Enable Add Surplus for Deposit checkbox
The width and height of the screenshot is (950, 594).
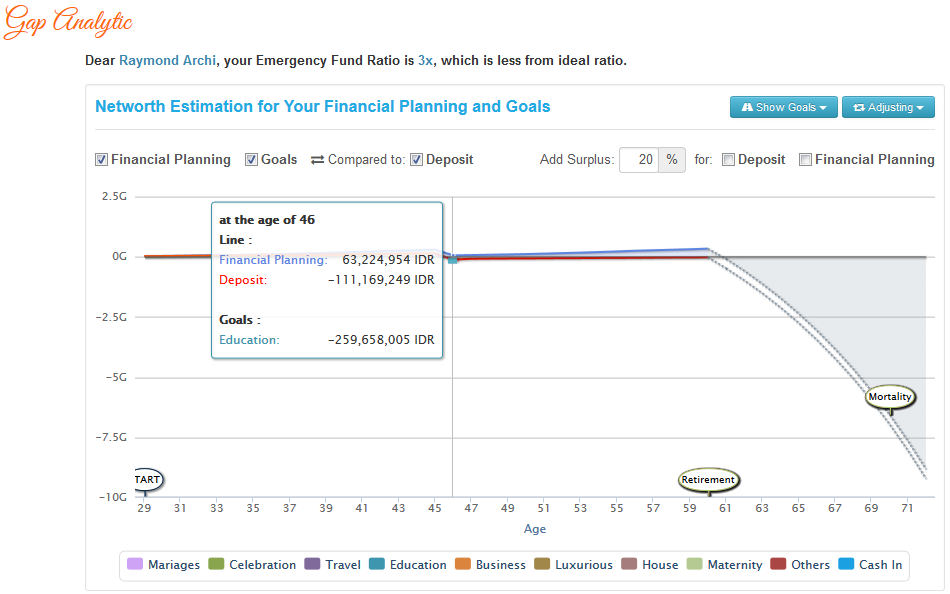coord(728,160)
